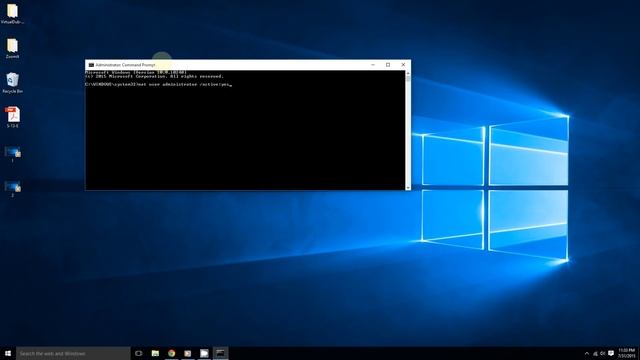Launch Google Chrome from the taskbar

tap(171, 353)
